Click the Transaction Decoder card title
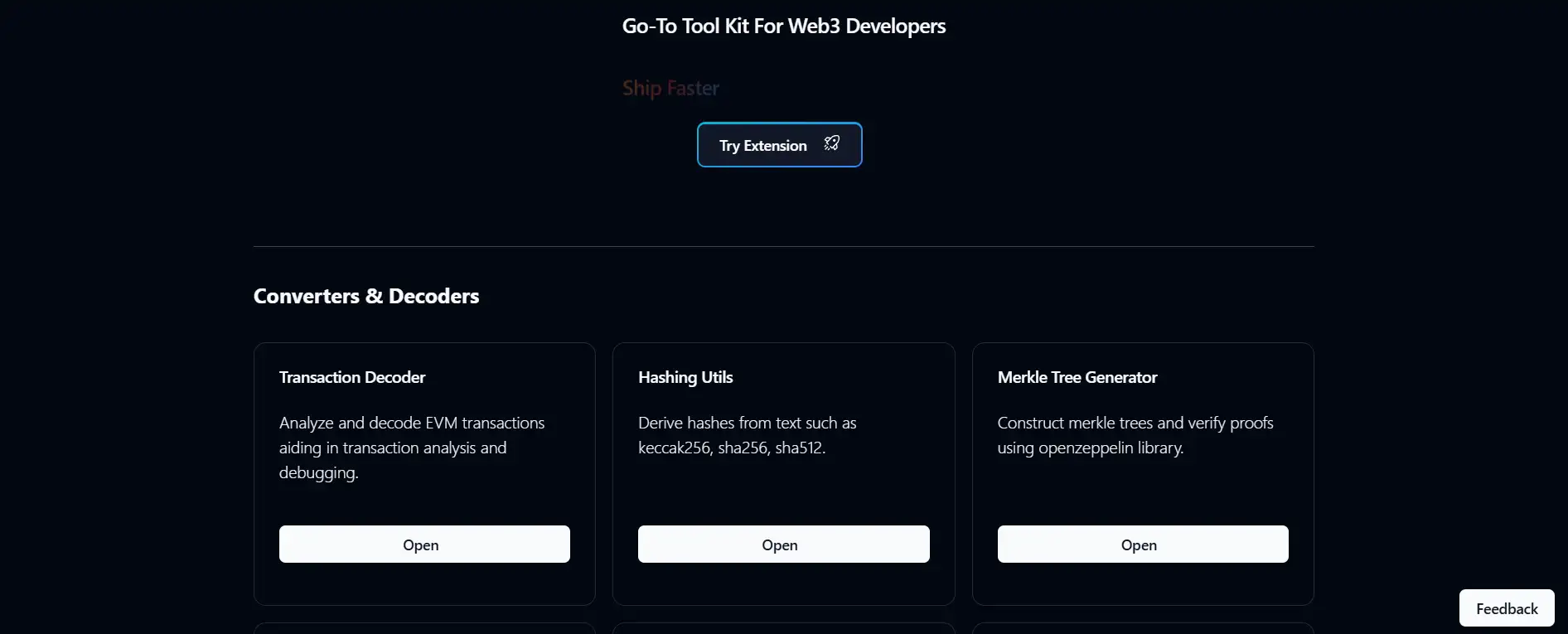Viewport: 1568px width, 634px height. coord(352,377)
